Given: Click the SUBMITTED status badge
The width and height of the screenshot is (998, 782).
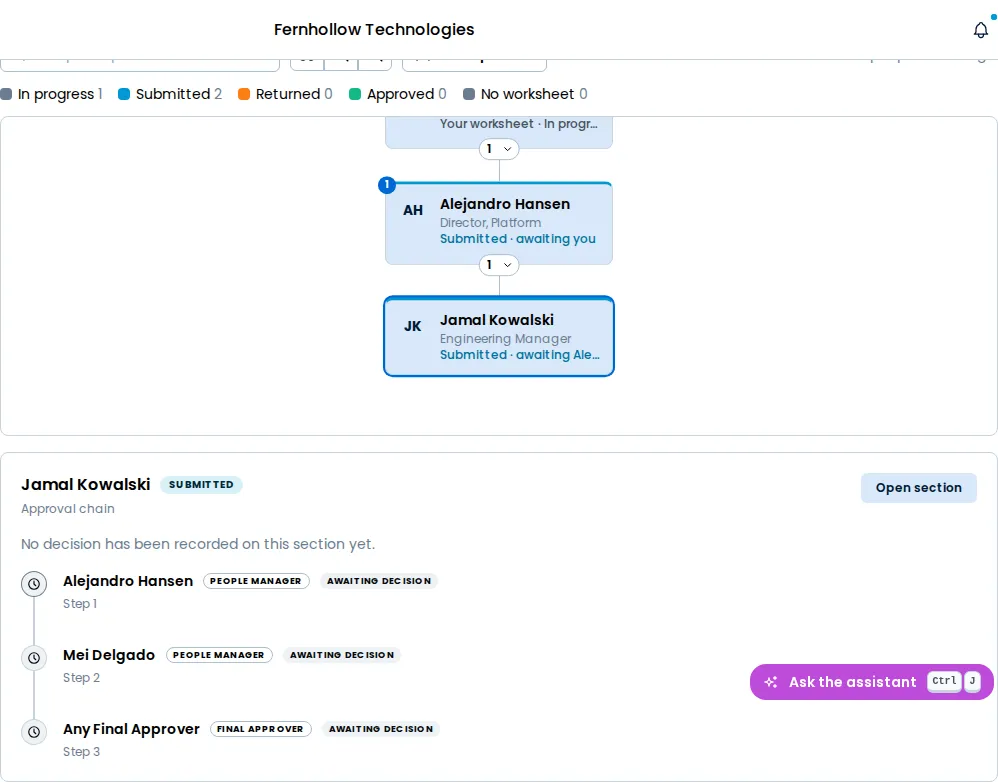Looking at the screenshot, I should click(201, 485).
